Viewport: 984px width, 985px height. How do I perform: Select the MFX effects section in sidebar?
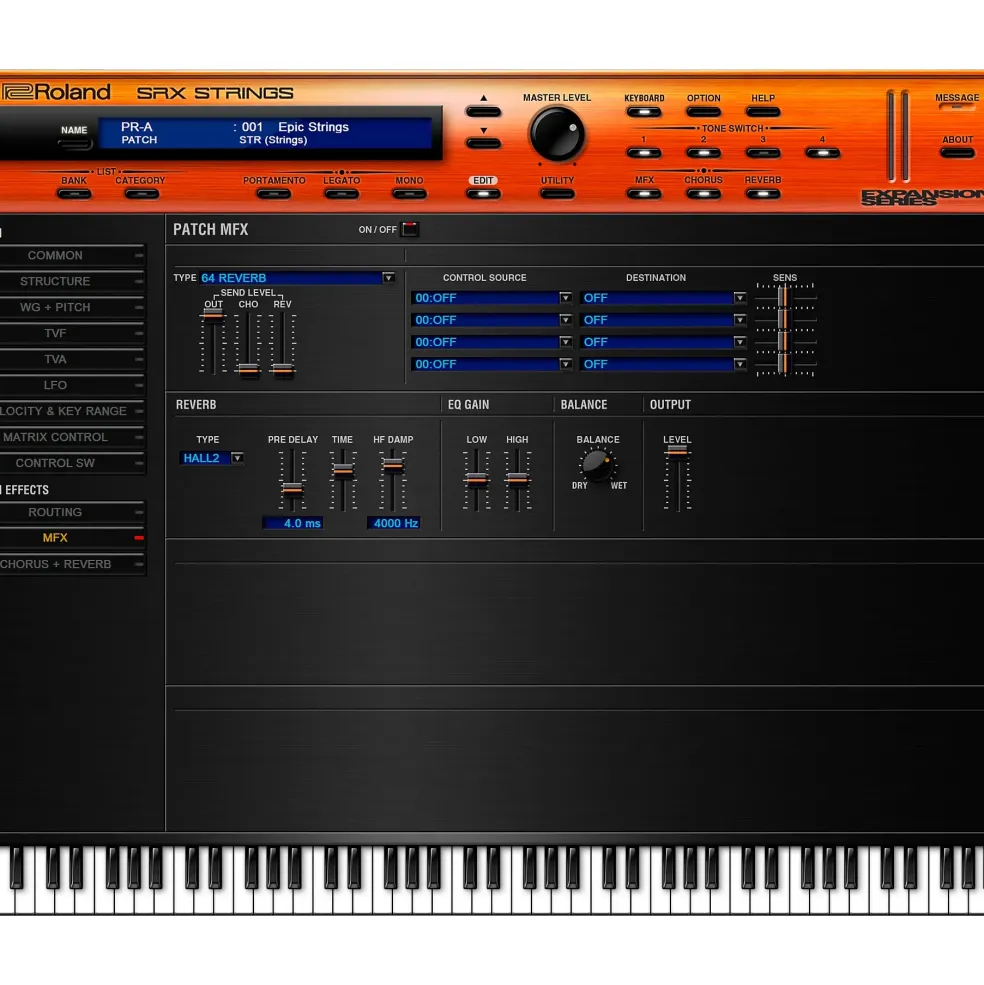click(x=72, y=538)
